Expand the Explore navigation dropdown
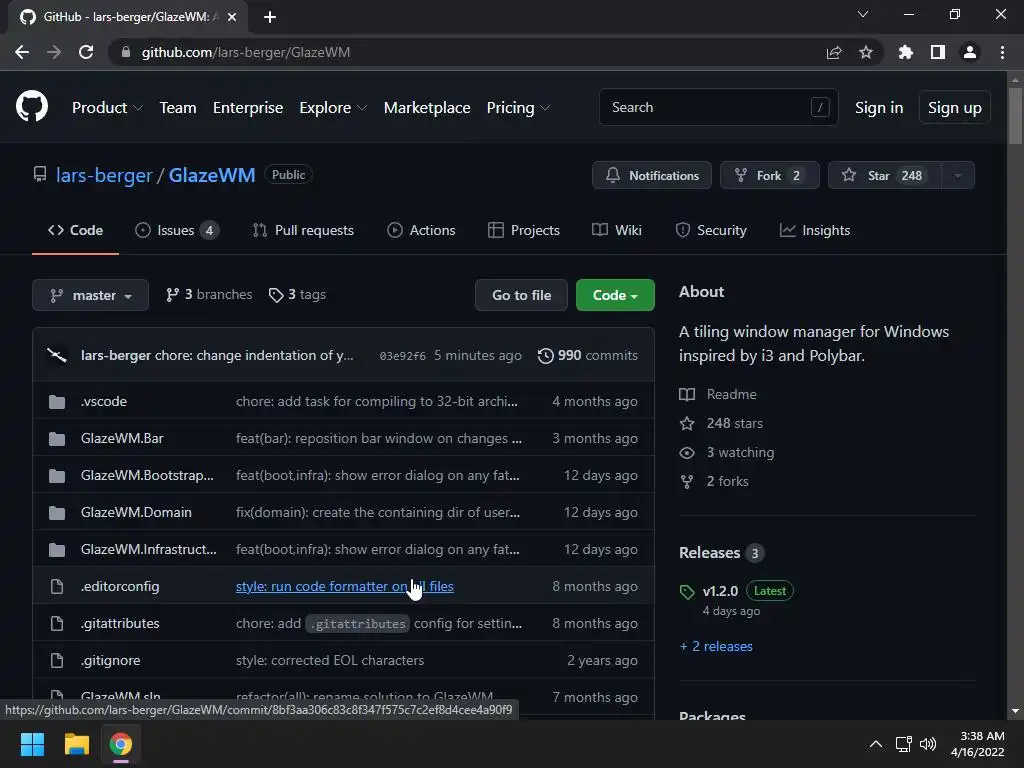This screenshot has width=1024, height=768. click(333, 108)
